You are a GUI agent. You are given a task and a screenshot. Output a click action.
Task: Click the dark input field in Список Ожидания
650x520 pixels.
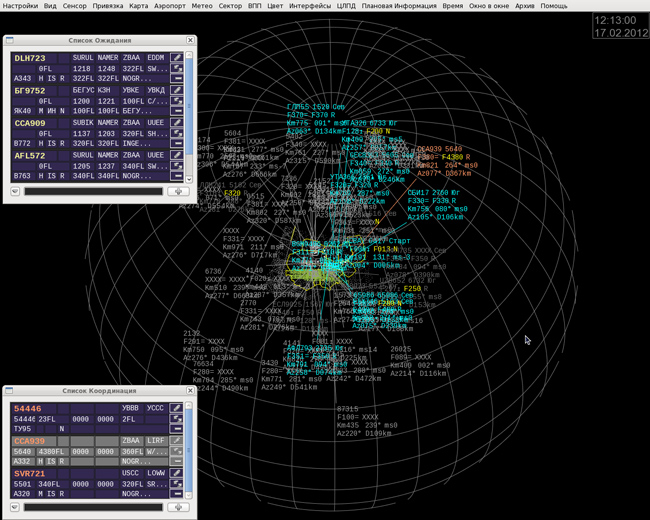pyautogui.click(x=94, y=192)
